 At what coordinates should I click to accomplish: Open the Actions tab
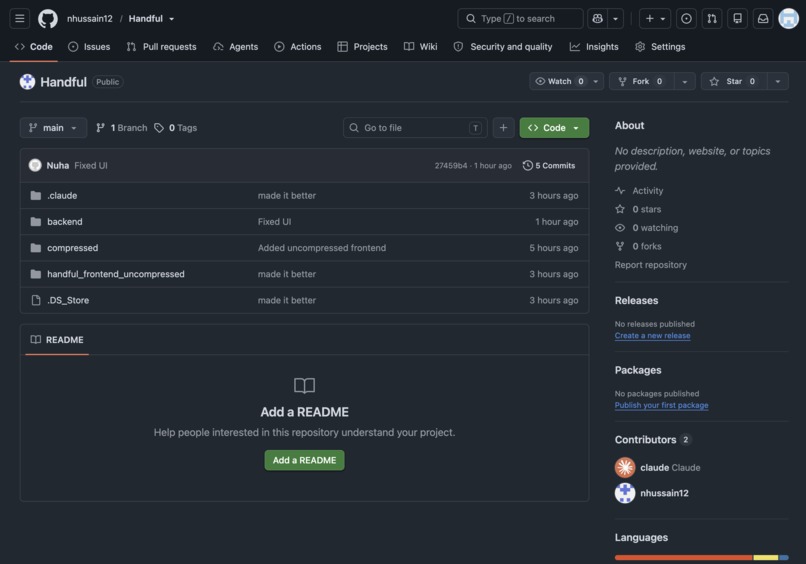point(298,47)
